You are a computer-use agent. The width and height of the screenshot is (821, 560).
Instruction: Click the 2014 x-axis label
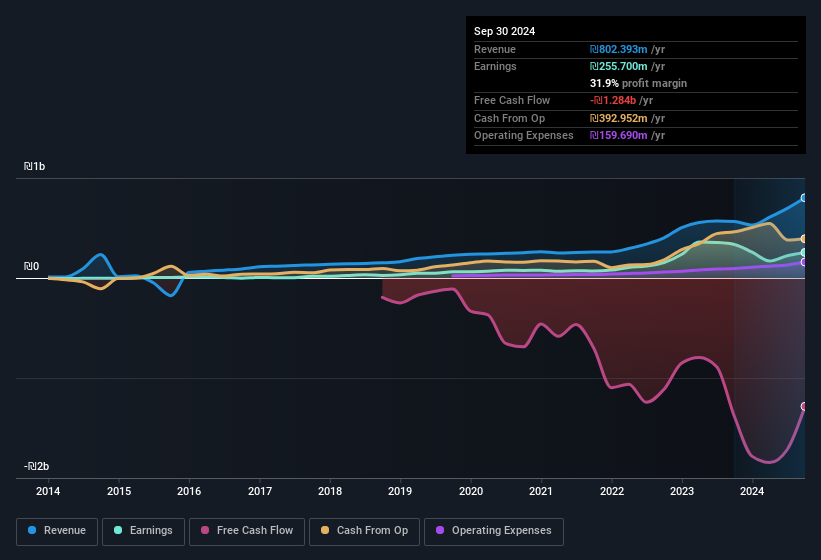click(48, 491)
